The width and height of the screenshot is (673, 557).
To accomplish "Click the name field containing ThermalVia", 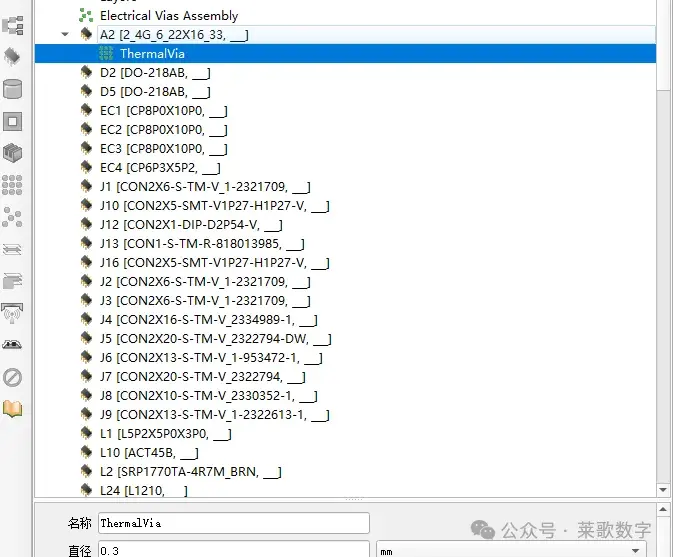I will 234,523.
